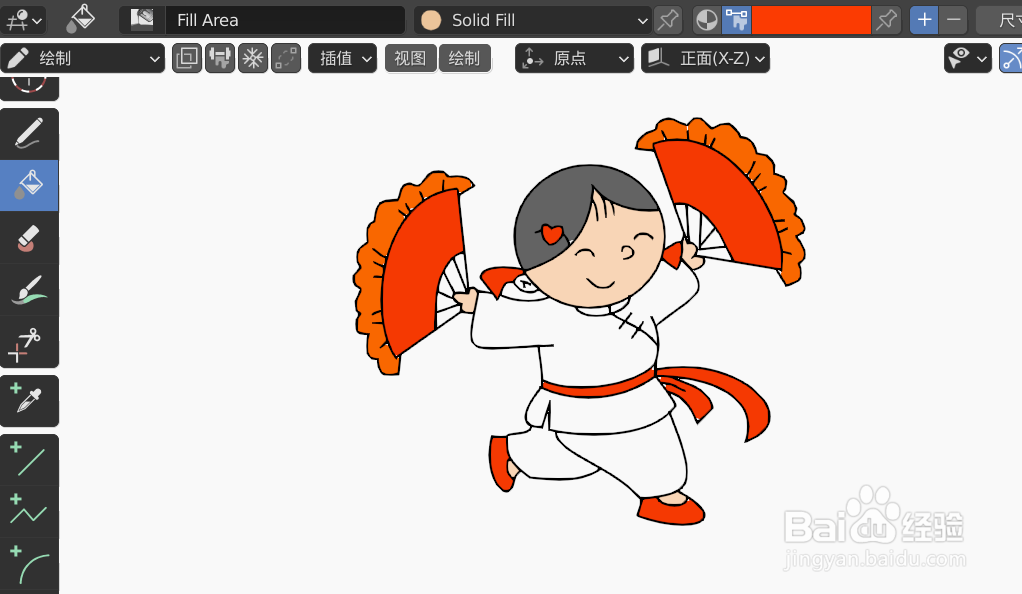Pin the Solid Fill material

pyautogui.click(x=668, y=20)
